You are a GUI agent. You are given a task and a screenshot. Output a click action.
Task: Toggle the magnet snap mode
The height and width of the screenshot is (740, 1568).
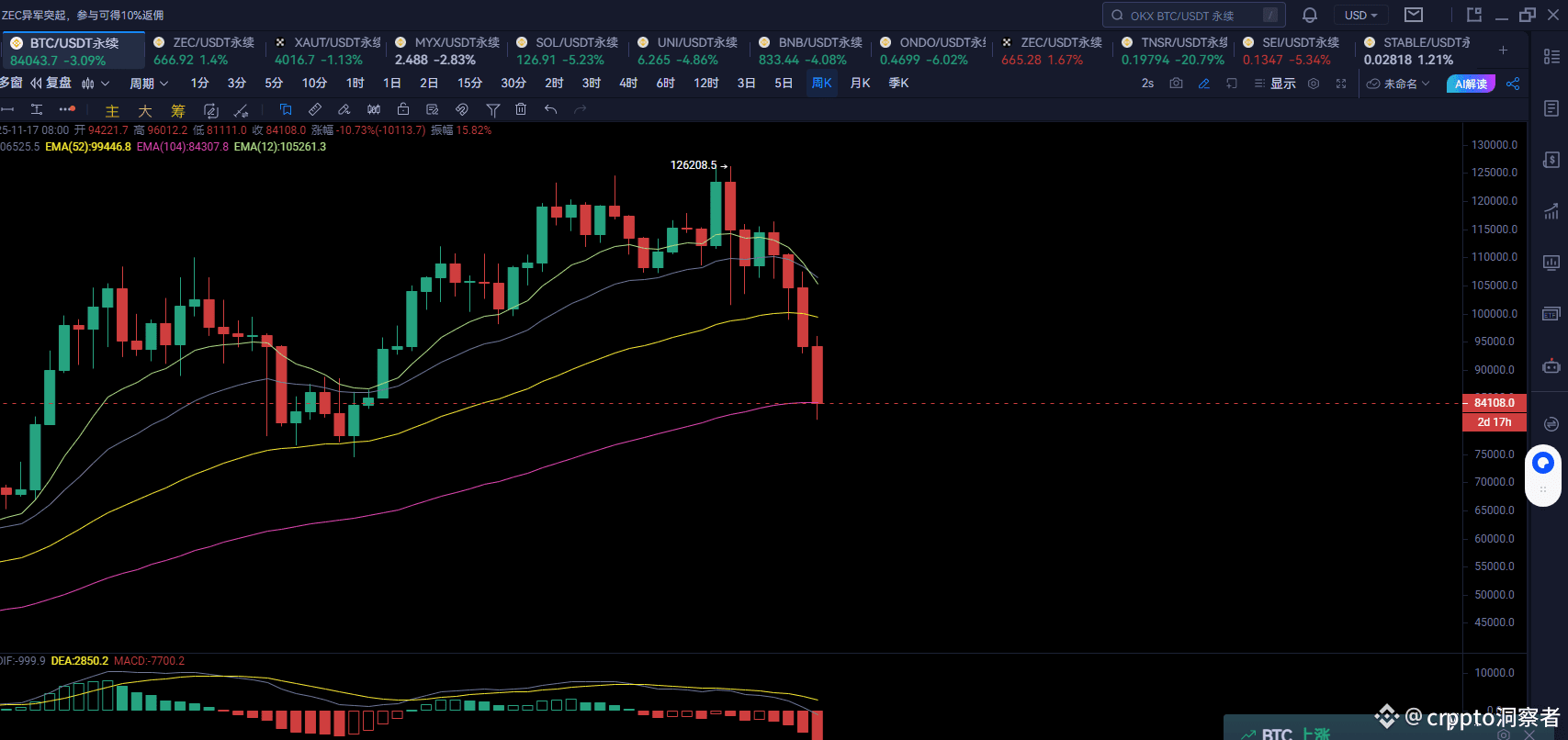coord(462,109)
